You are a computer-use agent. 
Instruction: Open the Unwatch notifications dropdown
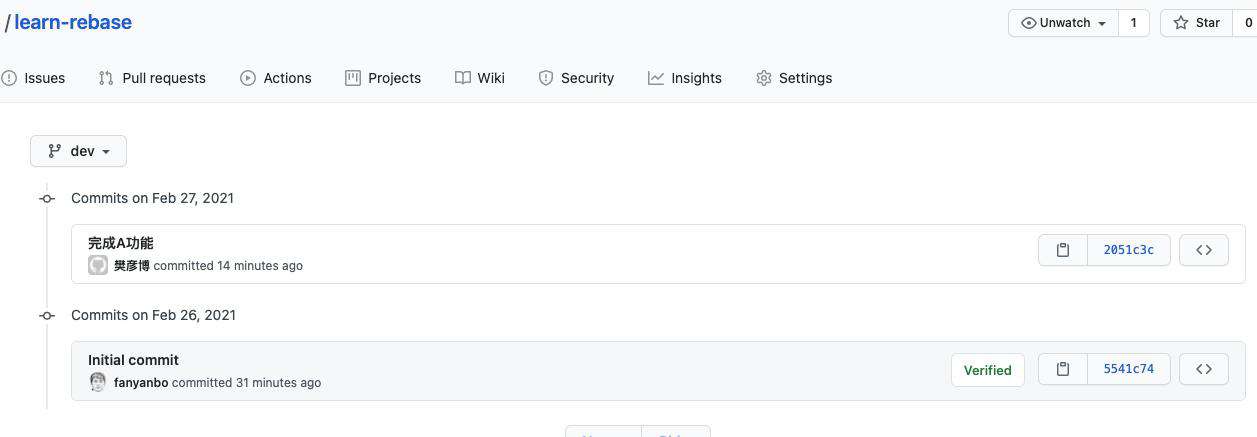click(1063, 22)
